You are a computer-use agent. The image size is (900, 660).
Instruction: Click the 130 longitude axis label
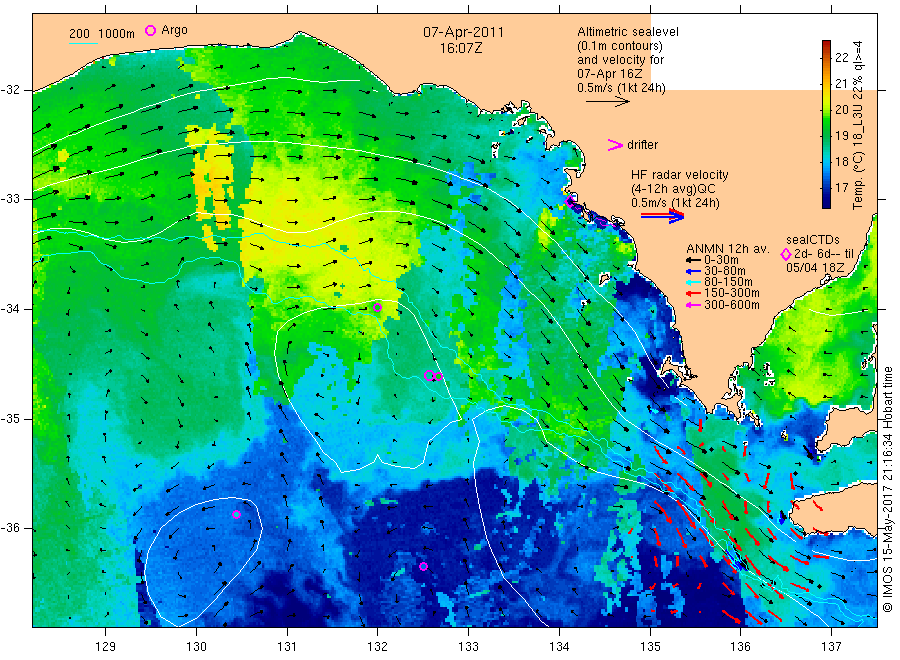point(196,647)
